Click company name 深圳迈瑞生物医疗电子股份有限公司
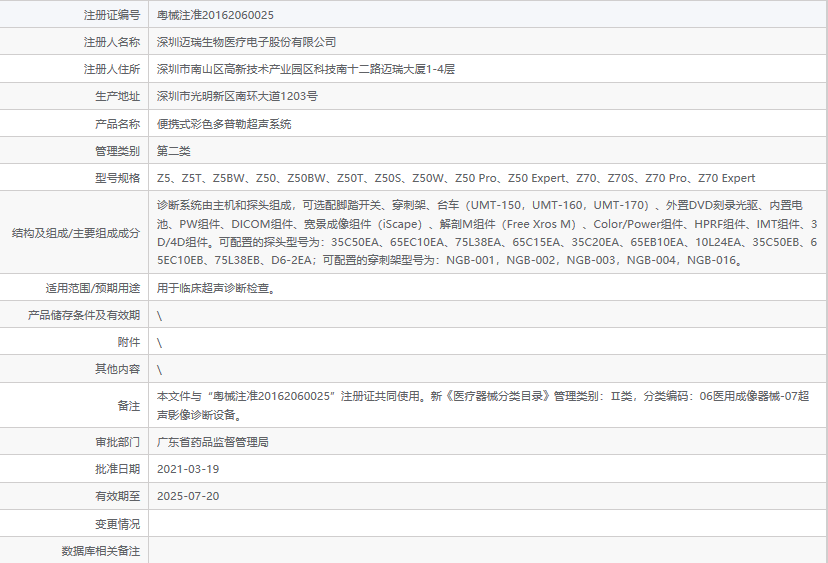Viewport: 828px width, 563px height. pos(247,42)
